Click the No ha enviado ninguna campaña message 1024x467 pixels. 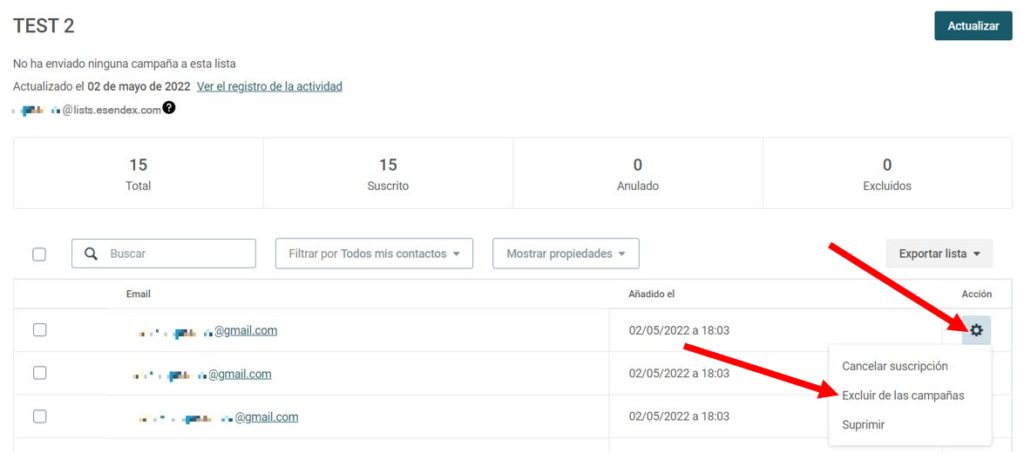(x=124, y=64)
